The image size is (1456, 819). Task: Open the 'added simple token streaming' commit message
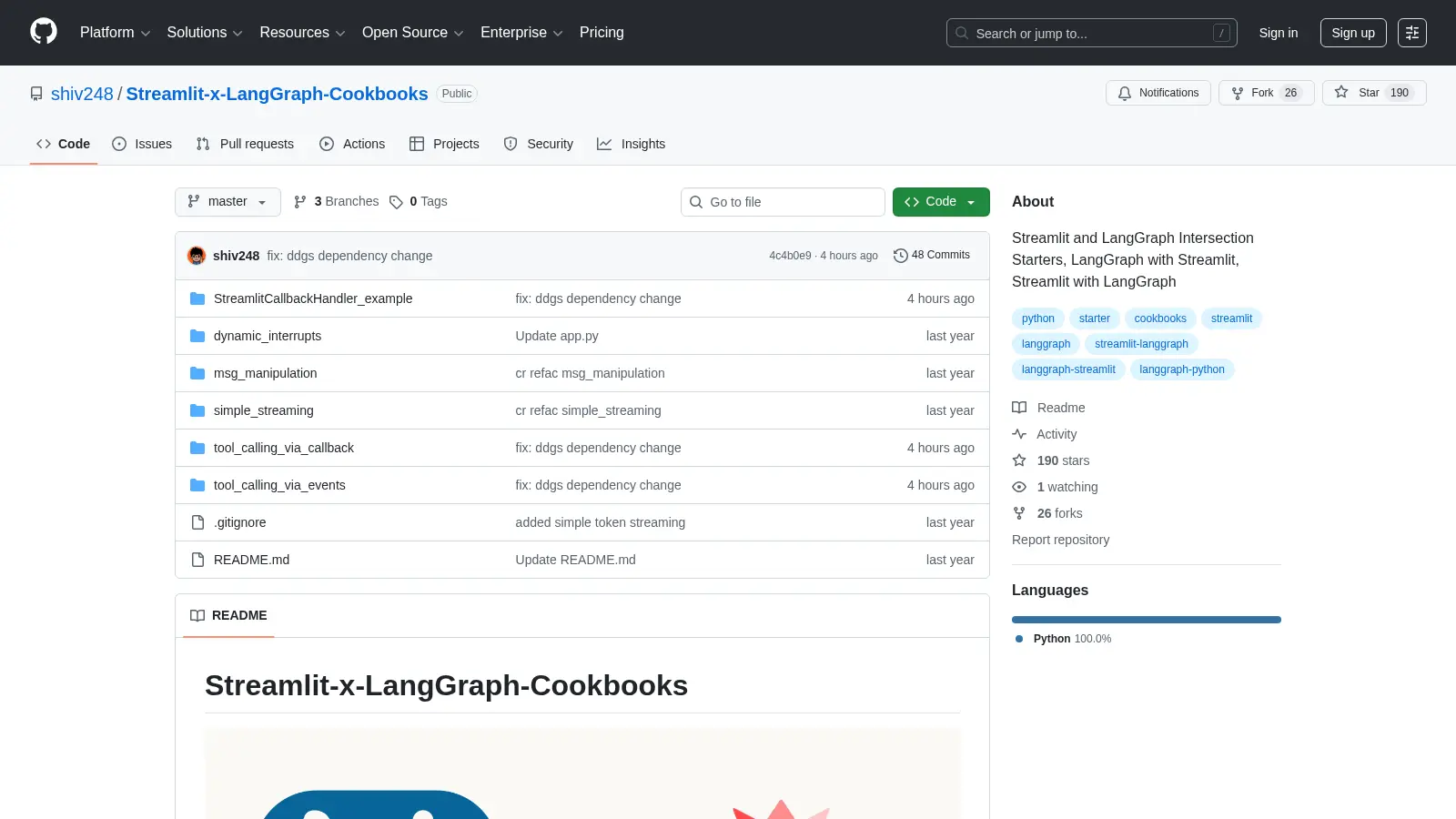(601, 522)
